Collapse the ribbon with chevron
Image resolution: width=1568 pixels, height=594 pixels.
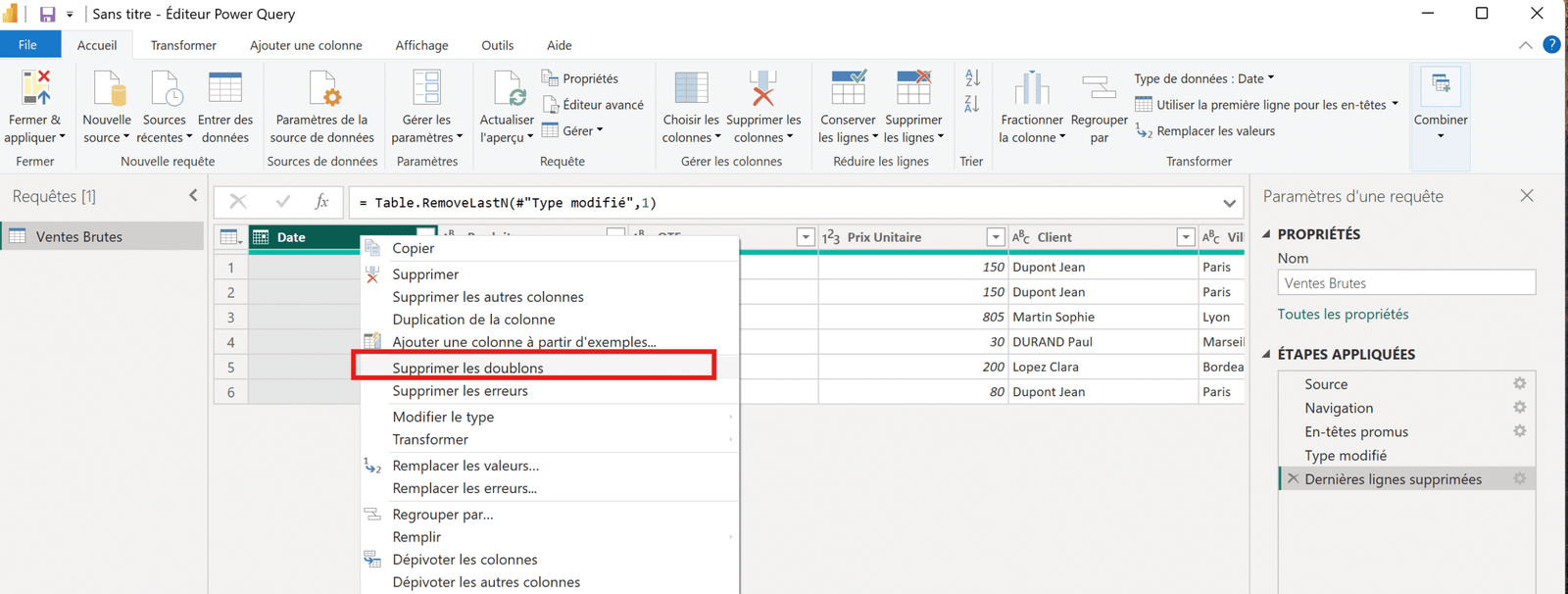1525,45
